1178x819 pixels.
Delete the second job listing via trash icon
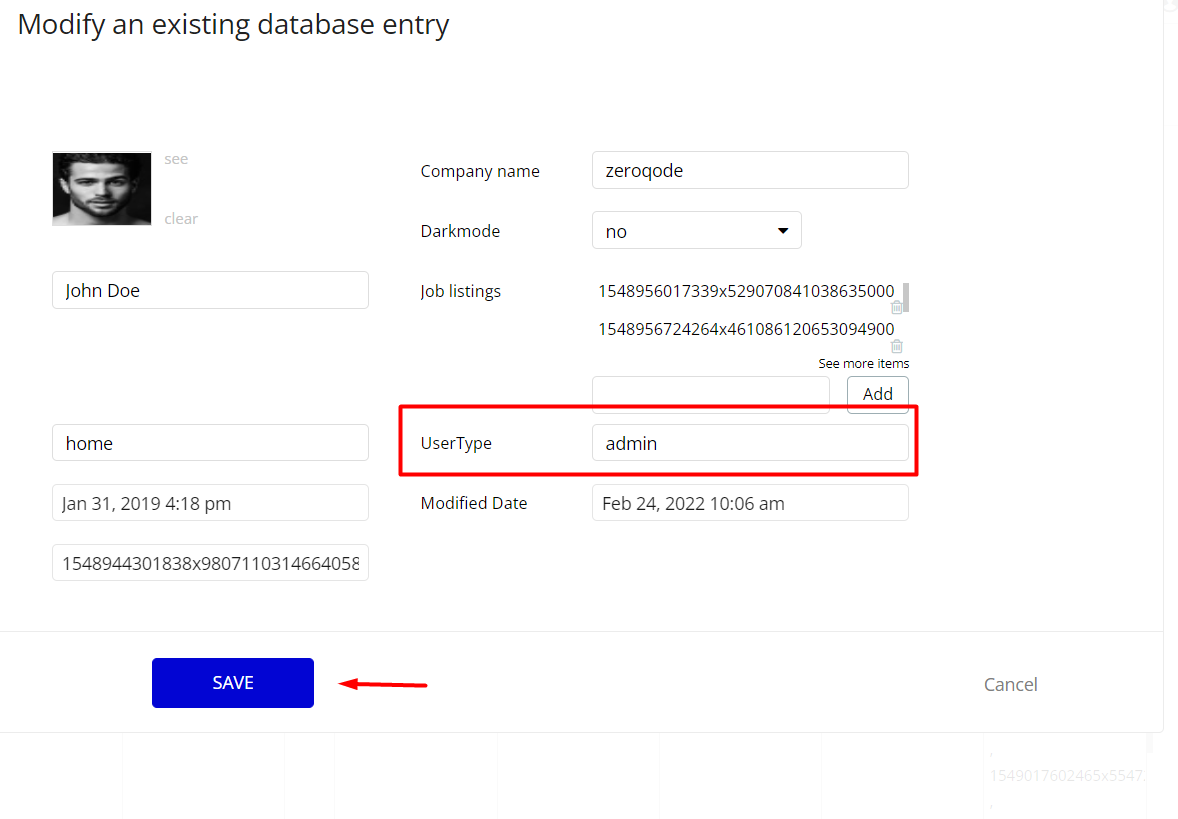coord(897,346)
